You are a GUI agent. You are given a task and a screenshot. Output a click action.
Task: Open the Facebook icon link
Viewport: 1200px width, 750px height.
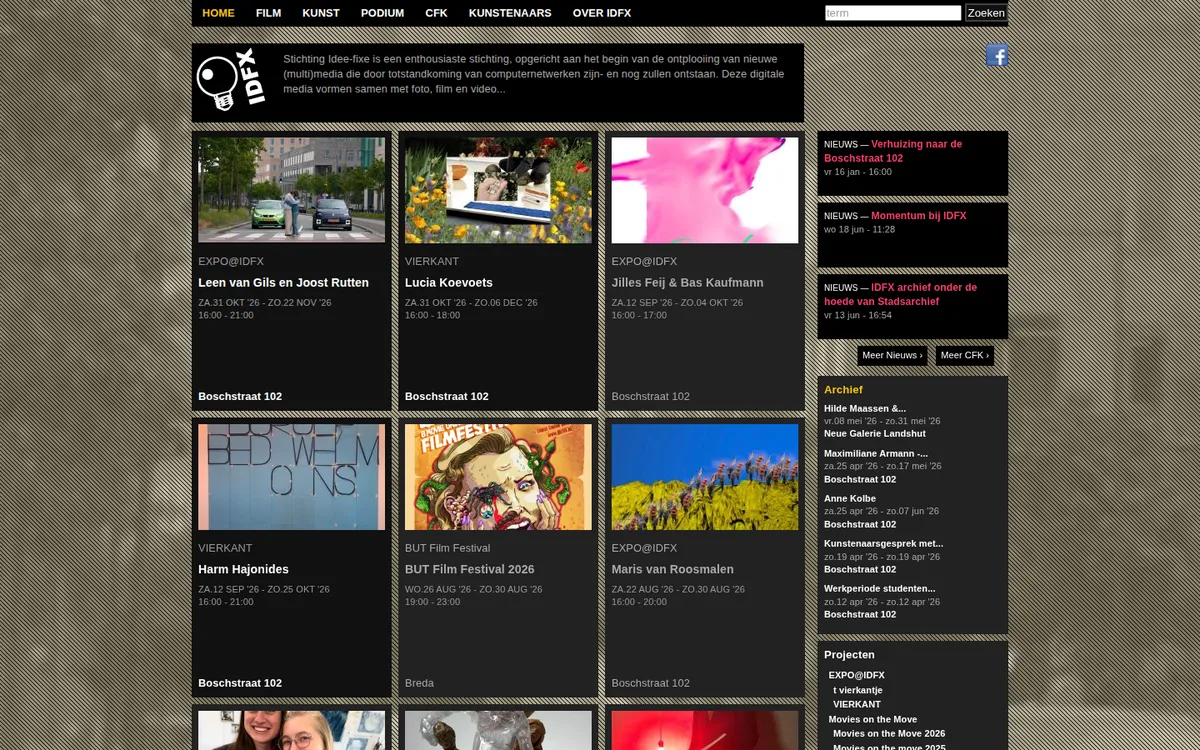click(996, 55)
